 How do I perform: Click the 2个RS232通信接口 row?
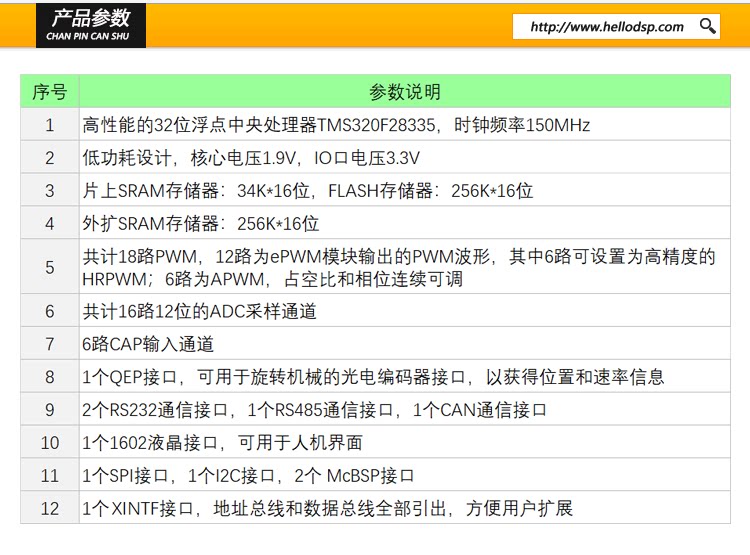pos(405,410)
